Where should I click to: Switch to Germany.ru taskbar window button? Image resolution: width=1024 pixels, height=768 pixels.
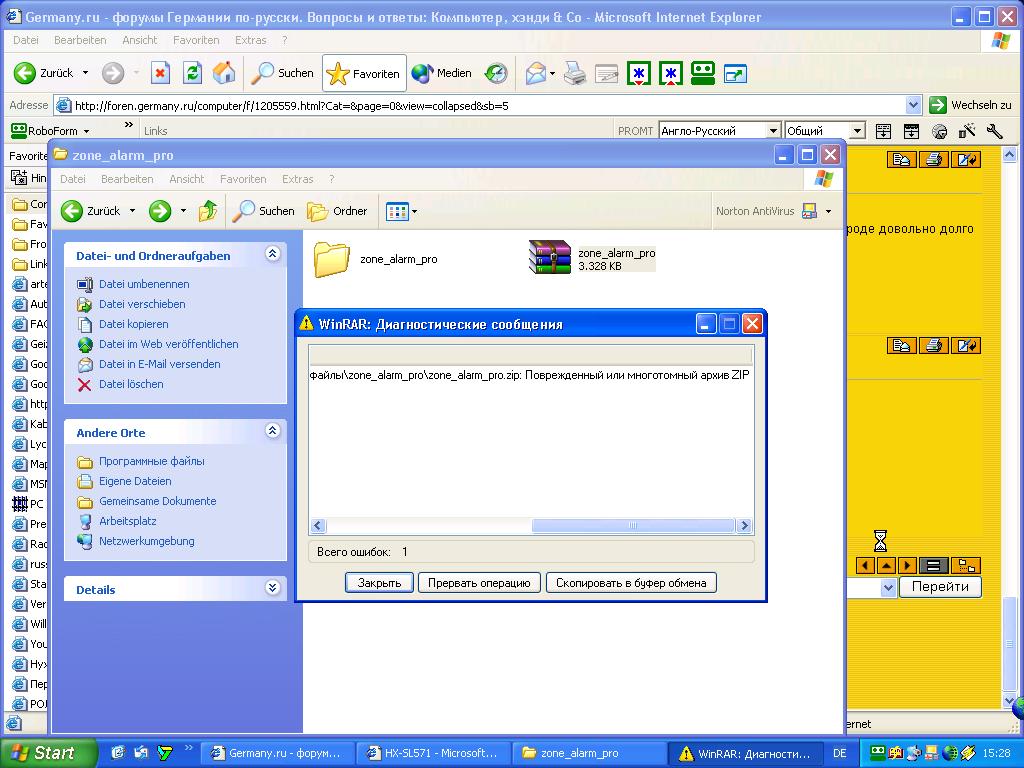point(277,753)
